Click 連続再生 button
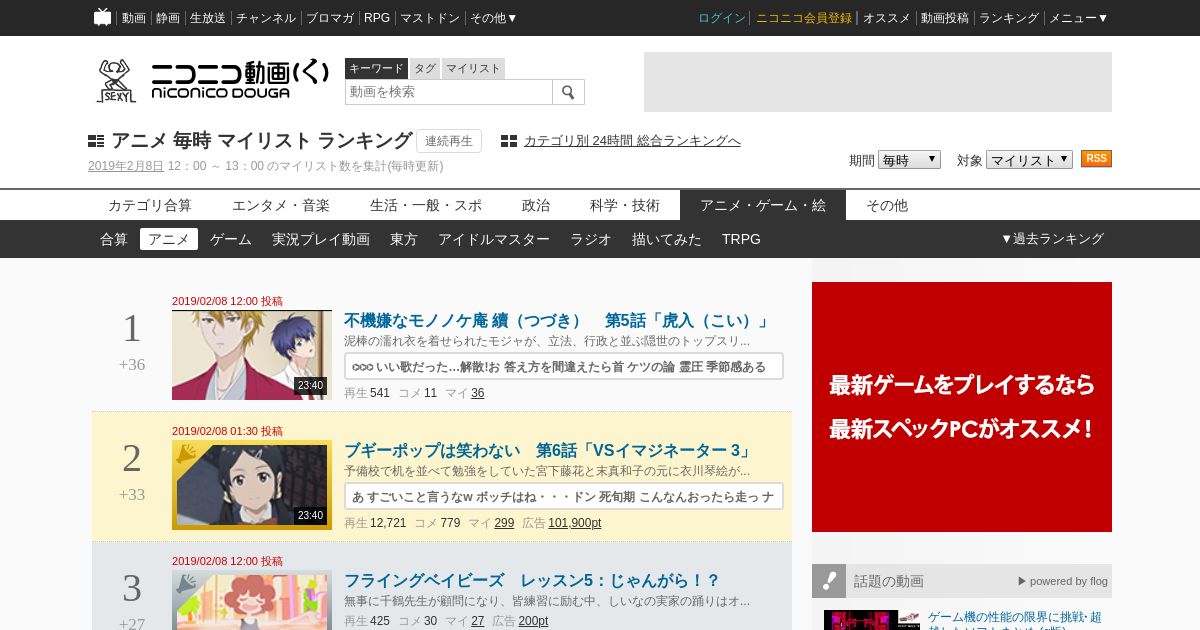Image resolution: width=1200 pixels, height=630 pixels. [449, 141]
